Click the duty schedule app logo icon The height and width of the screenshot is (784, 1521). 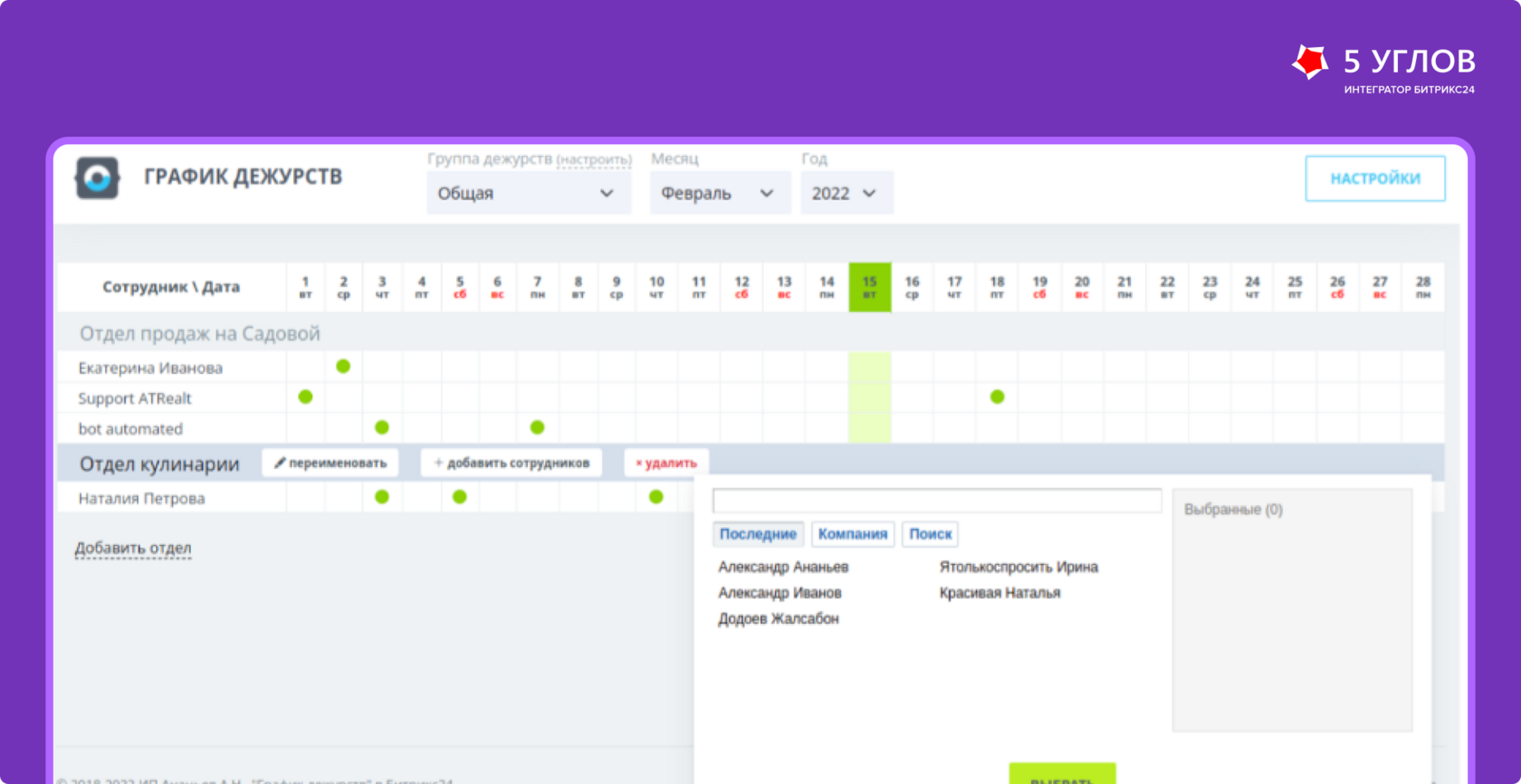pos(97,177)
